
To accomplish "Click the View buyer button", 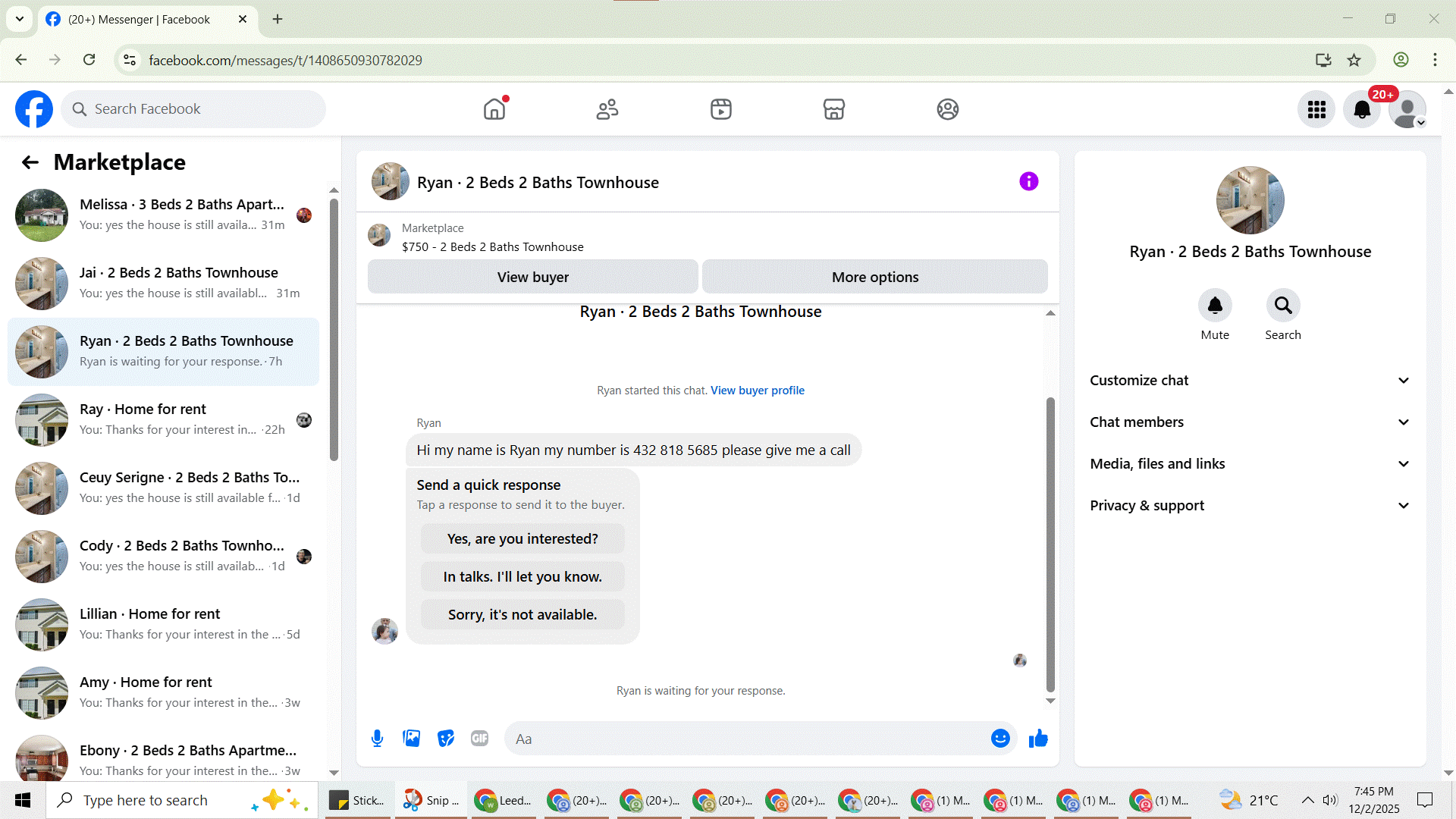I will point(532,278).
